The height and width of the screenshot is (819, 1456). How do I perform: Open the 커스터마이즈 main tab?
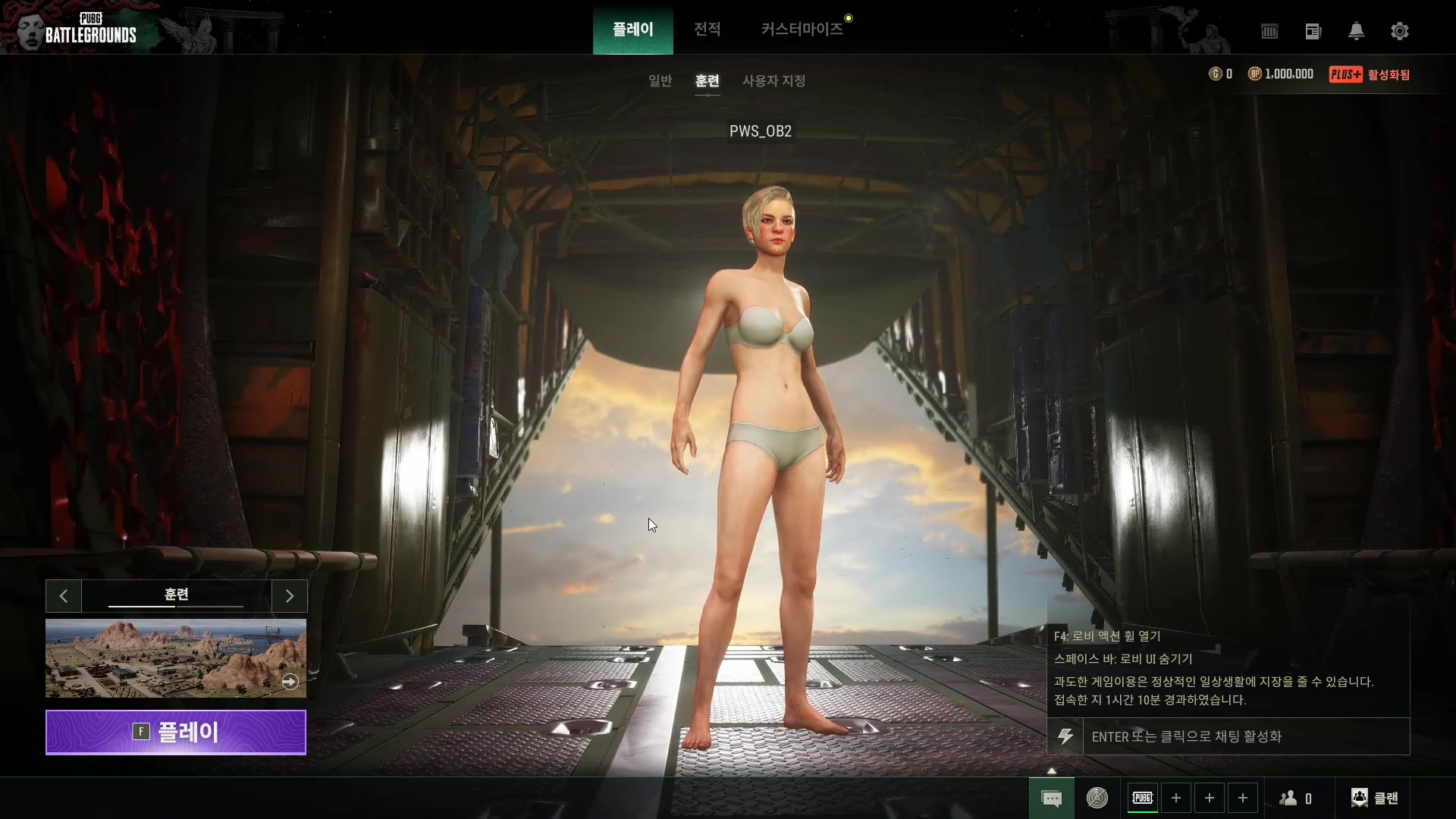(802, 29)
